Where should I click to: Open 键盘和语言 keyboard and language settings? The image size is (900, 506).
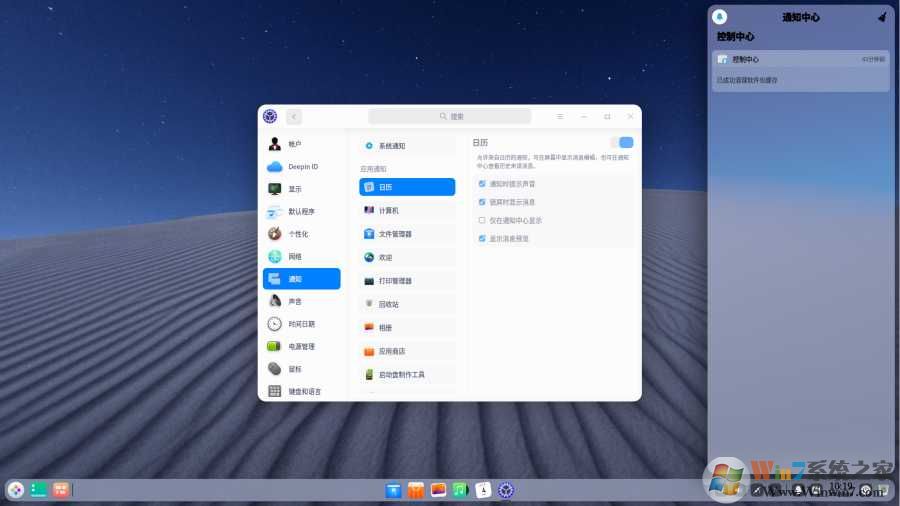pyautogui.click(x=301, y=391)
